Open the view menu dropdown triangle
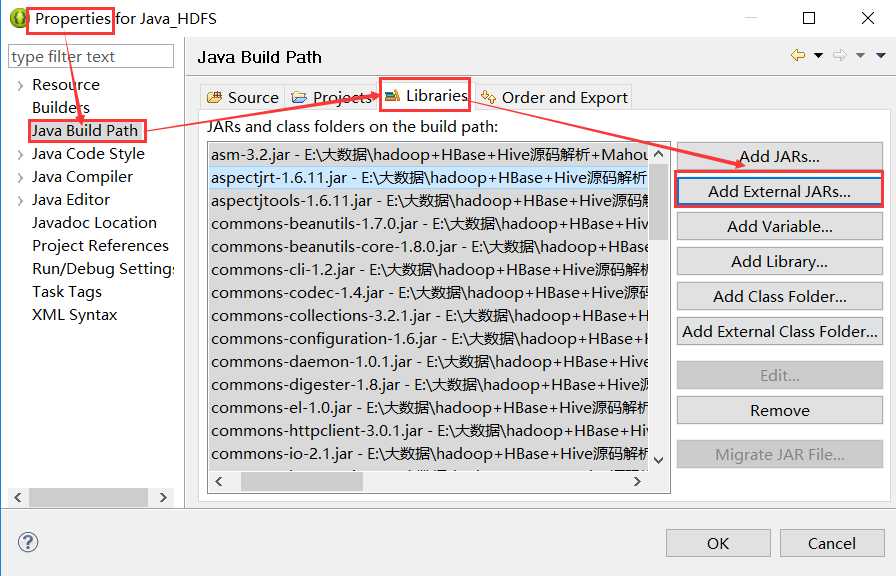The height and width of the screenshot is (576, 896). [x=881, y=55]
